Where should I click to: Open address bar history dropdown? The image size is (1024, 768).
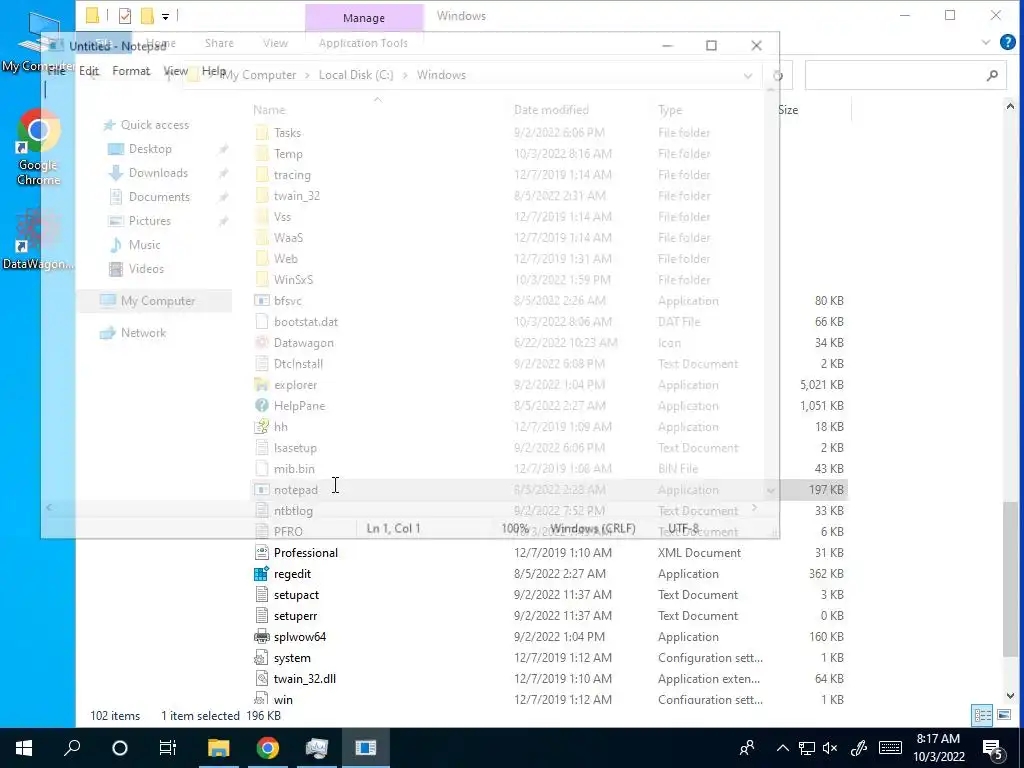tap(748, 76)
